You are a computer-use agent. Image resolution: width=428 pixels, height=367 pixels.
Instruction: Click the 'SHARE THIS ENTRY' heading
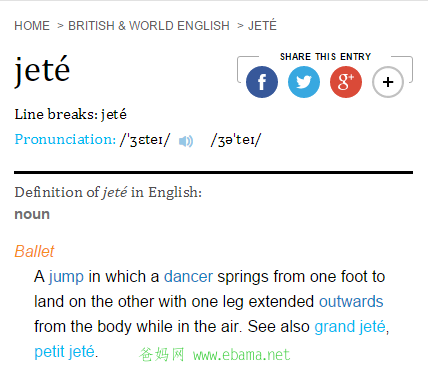click(325, 57)
